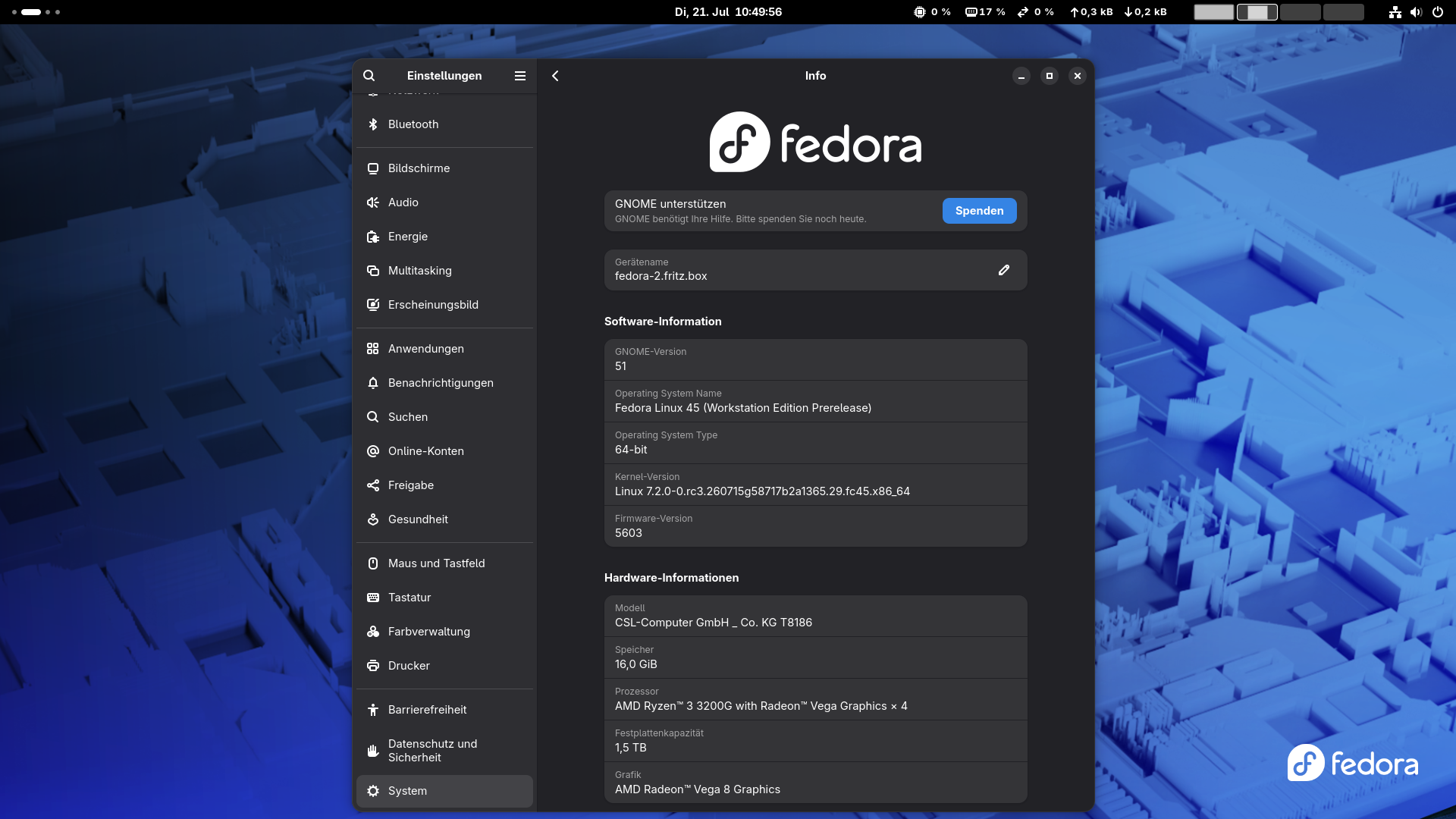The height and width of the screenshot is (819, 1456).
Task: Go back with the arrow beside Info
Action: coord(555,76)
